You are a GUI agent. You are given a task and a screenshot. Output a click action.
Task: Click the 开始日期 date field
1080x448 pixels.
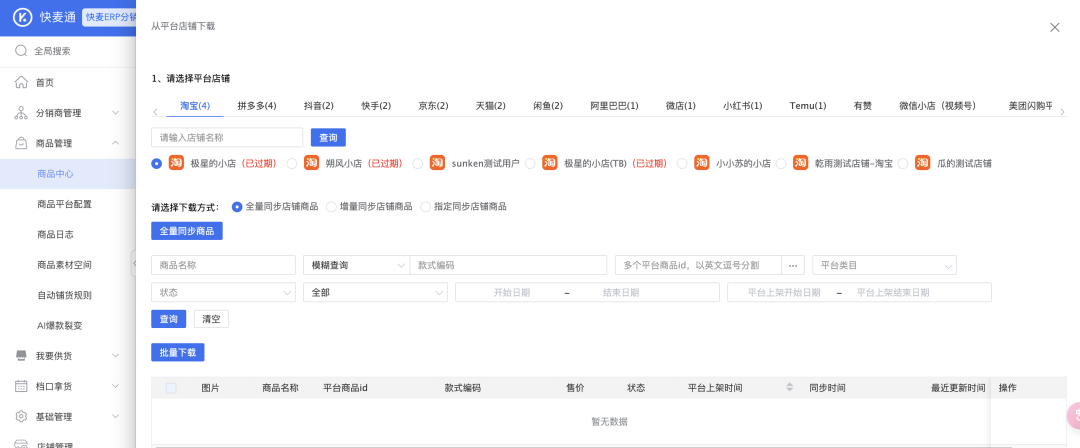512,292
